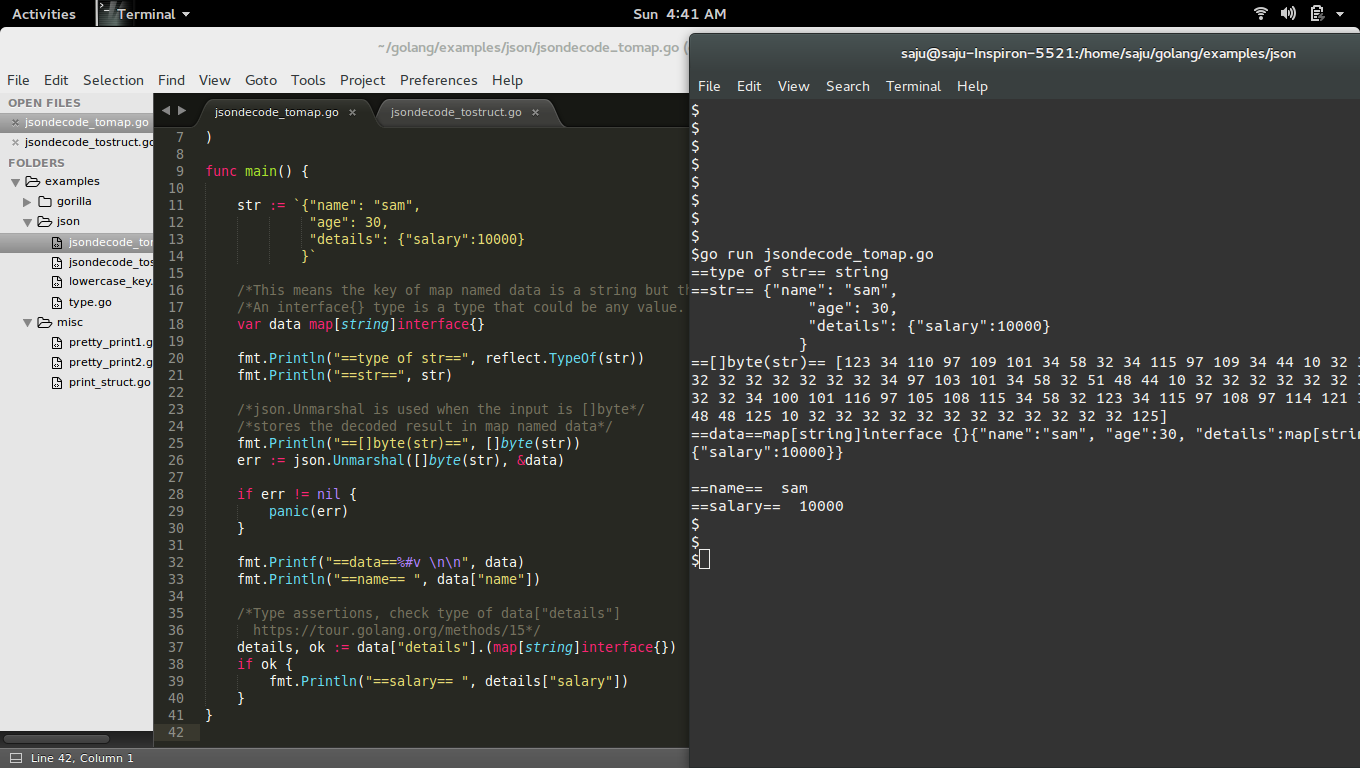Screen dimensions: 1360x768
Task: Click line number 26 in gutter
Action: point(176,460)
